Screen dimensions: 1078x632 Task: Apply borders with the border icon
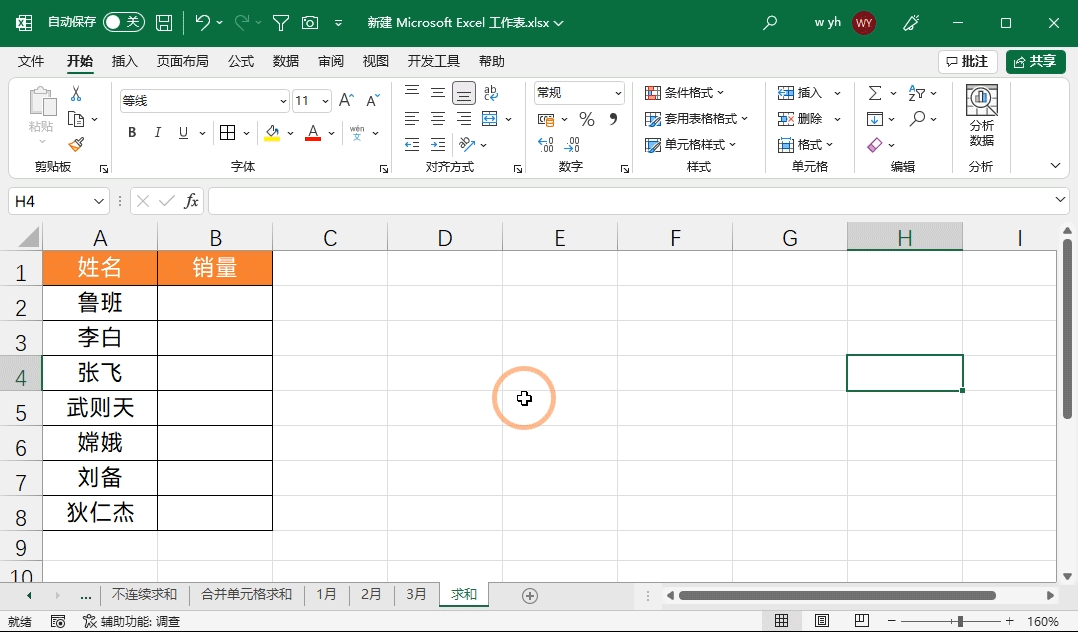pos(228,133)
